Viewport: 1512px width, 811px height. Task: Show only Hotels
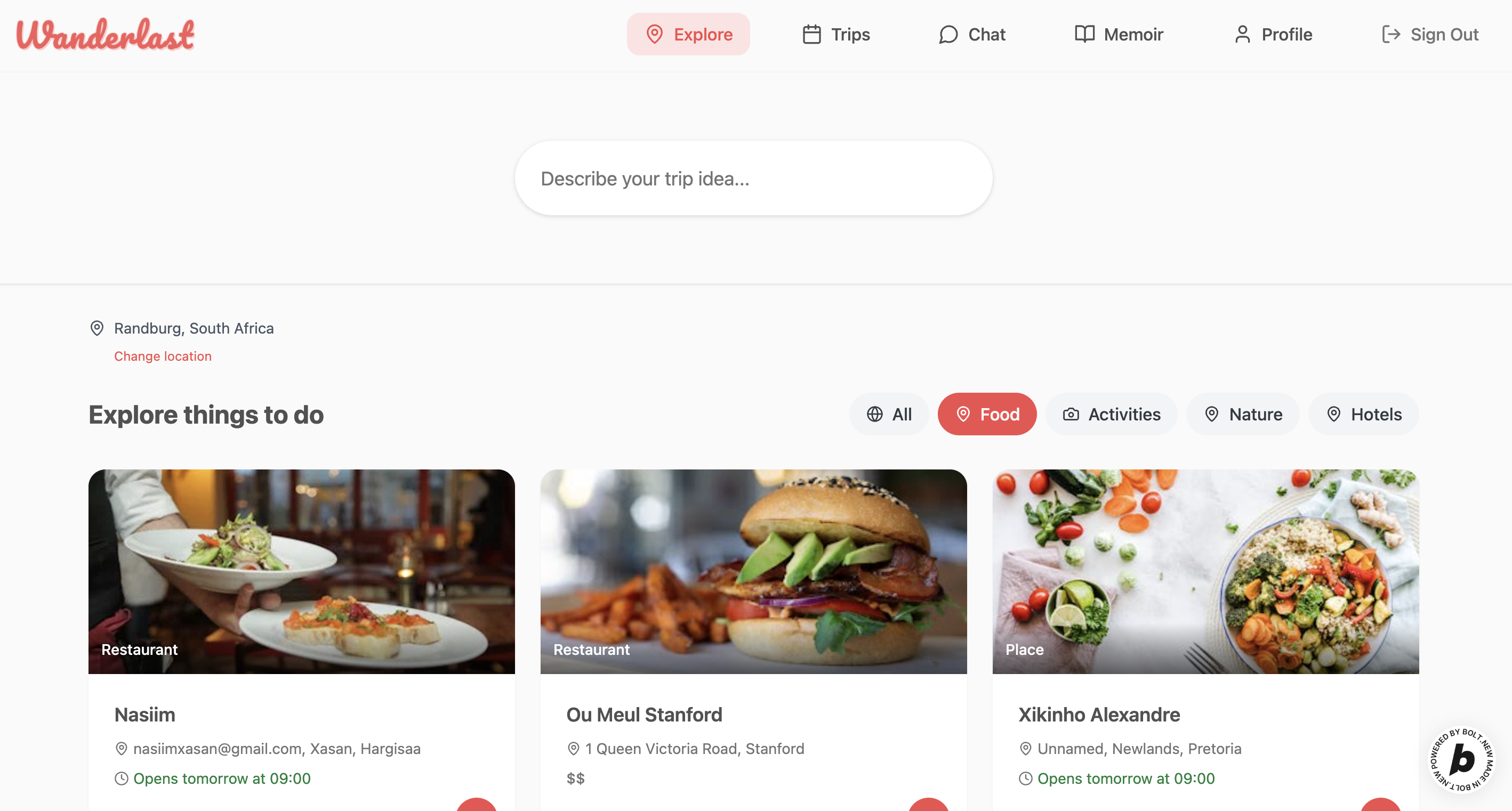pyautogui.click(x=1363, y=413)
